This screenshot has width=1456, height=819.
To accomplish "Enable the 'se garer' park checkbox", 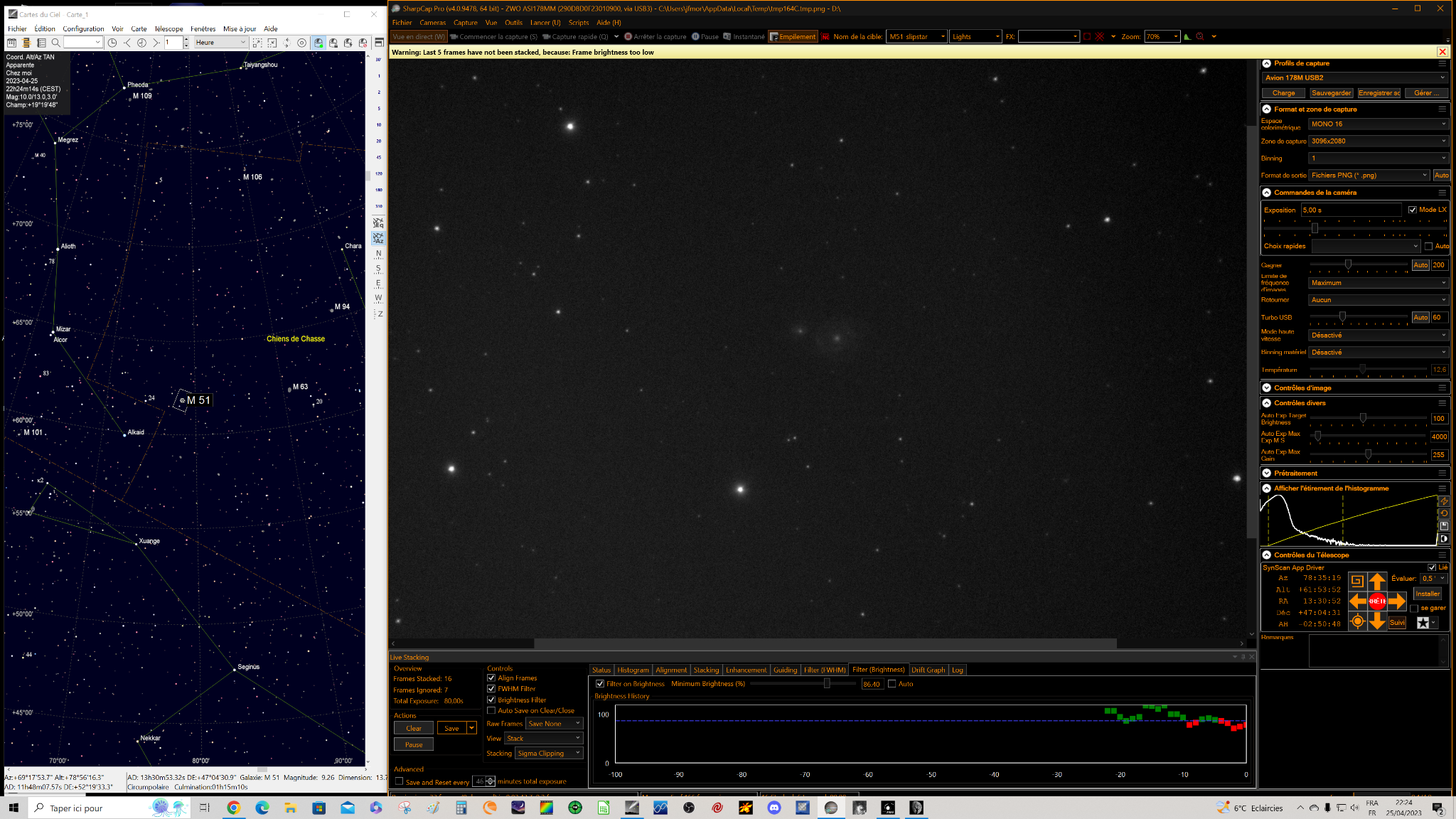I will tap(1414, 609).
